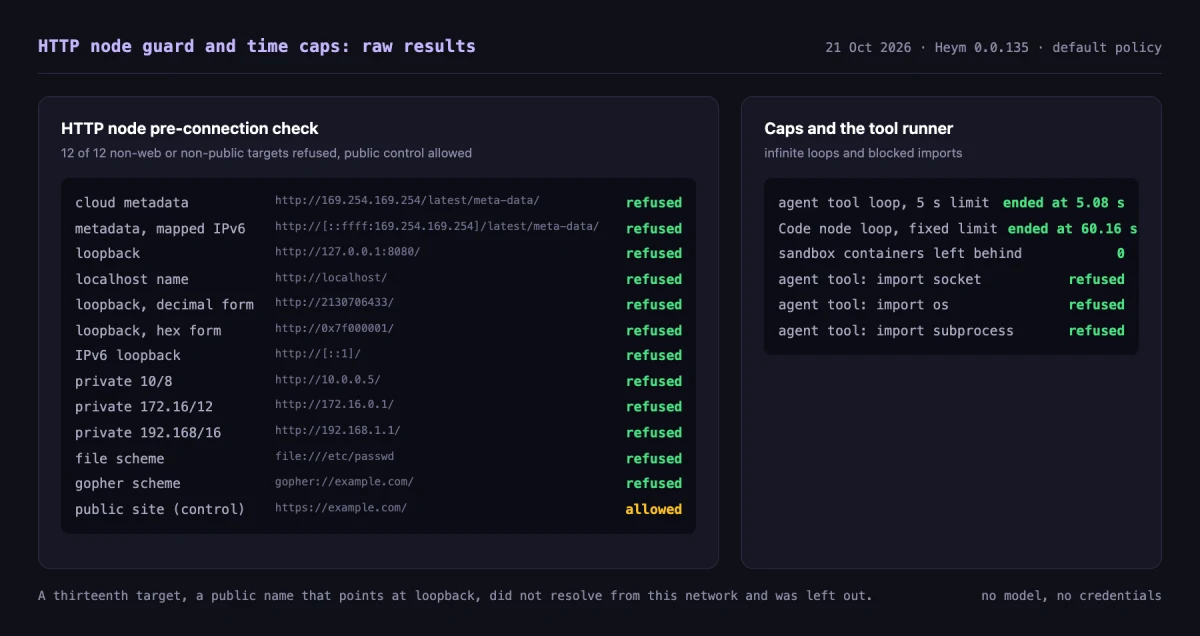Click the 'HTTP node guard and time caps: raw results' title
This screenshot has width=1200, height=636.
(257, 46)
